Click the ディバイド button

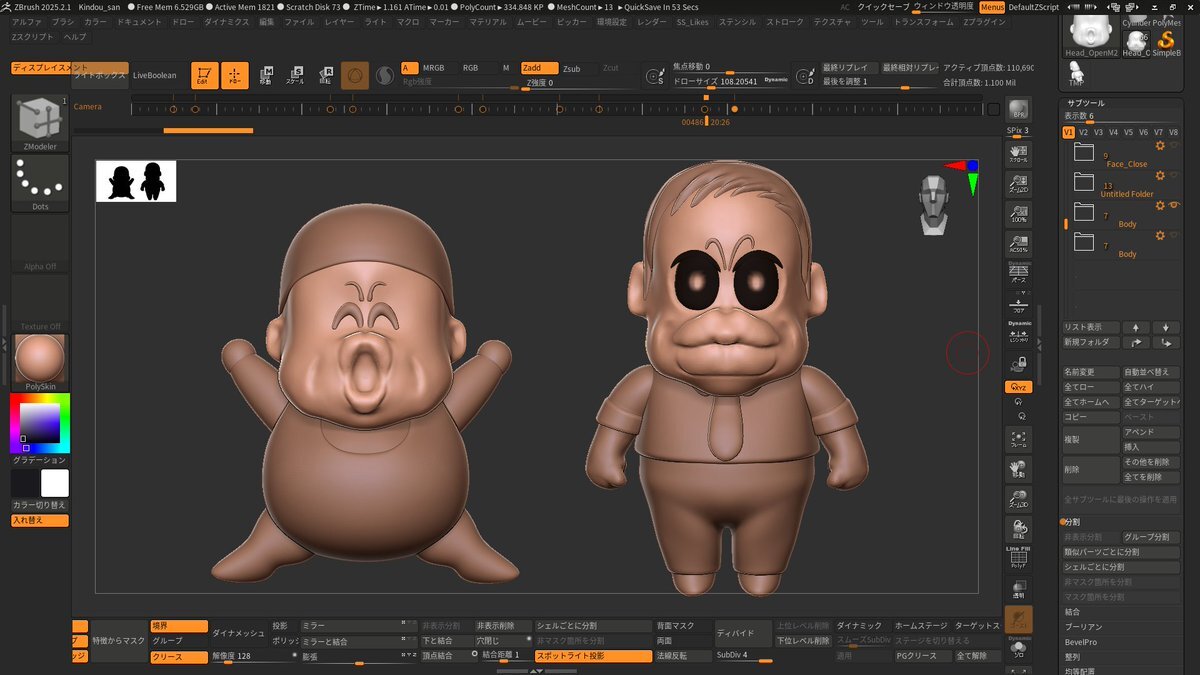(x=742, y=632)
